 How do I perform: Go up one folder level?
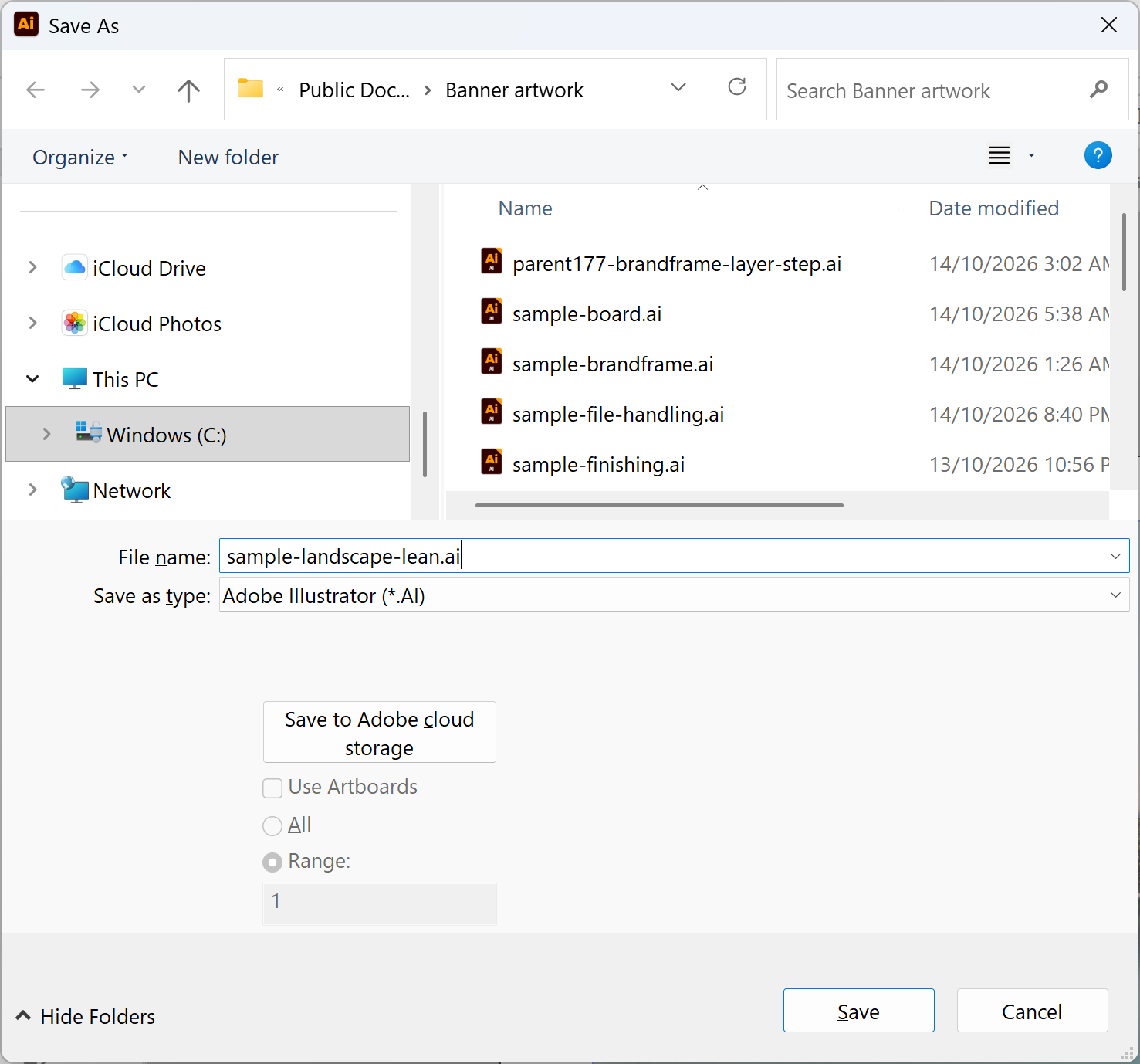(188, 90)
